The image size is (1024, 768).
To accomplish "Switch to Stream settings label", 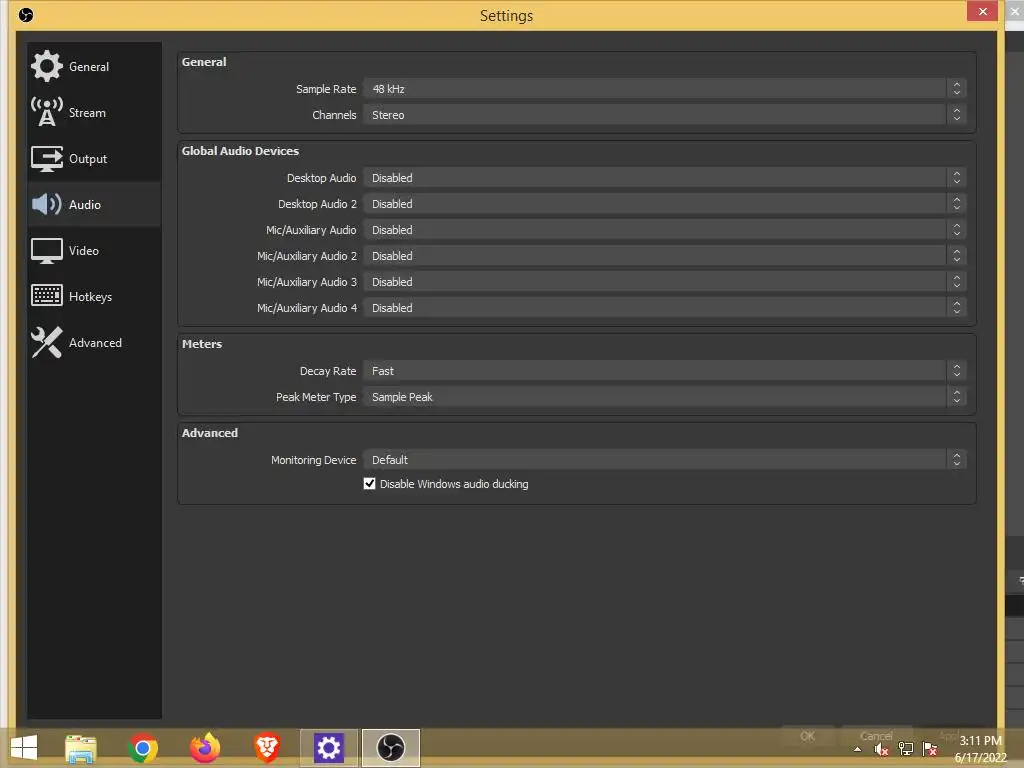I will [x=87, y=112].
